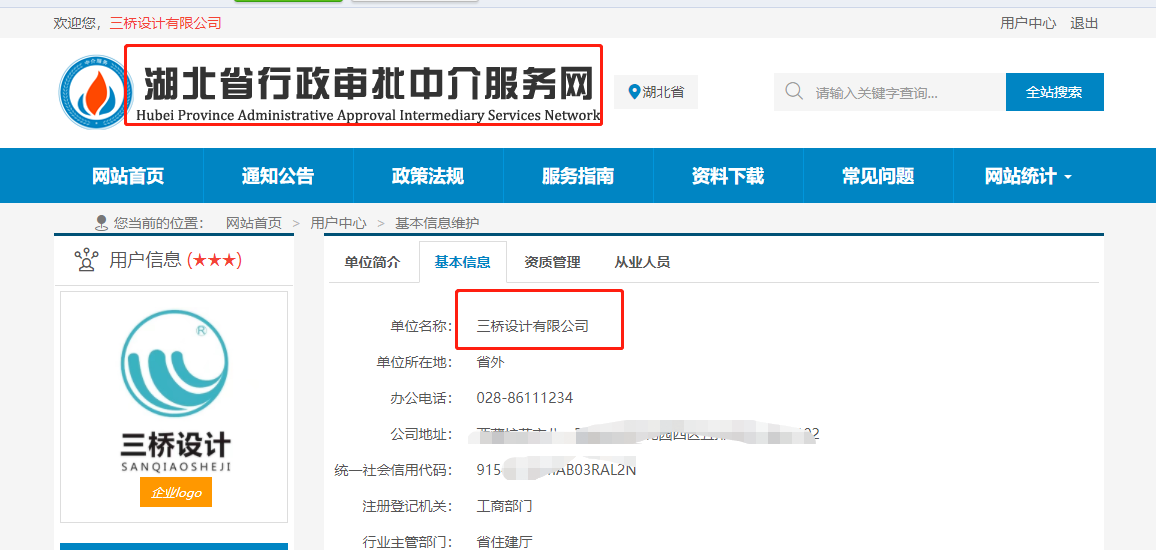The height and width of the screenshot is (550, 1156).
Task: Click the 用户信息 panel network icon
Action: click(x=86, y=260)
